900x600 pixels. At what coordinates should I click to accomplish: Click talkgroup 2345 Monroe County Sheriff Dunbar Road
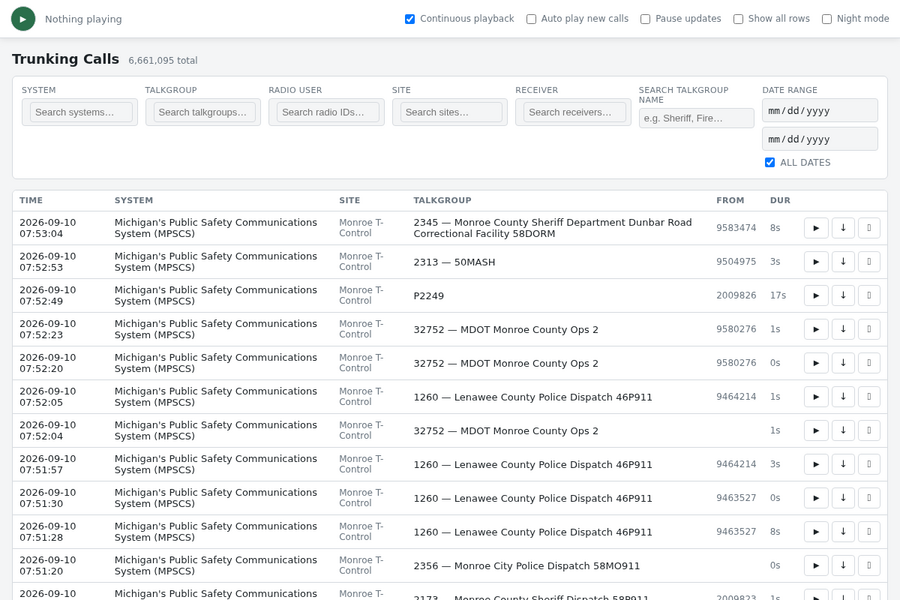[553, 228]
